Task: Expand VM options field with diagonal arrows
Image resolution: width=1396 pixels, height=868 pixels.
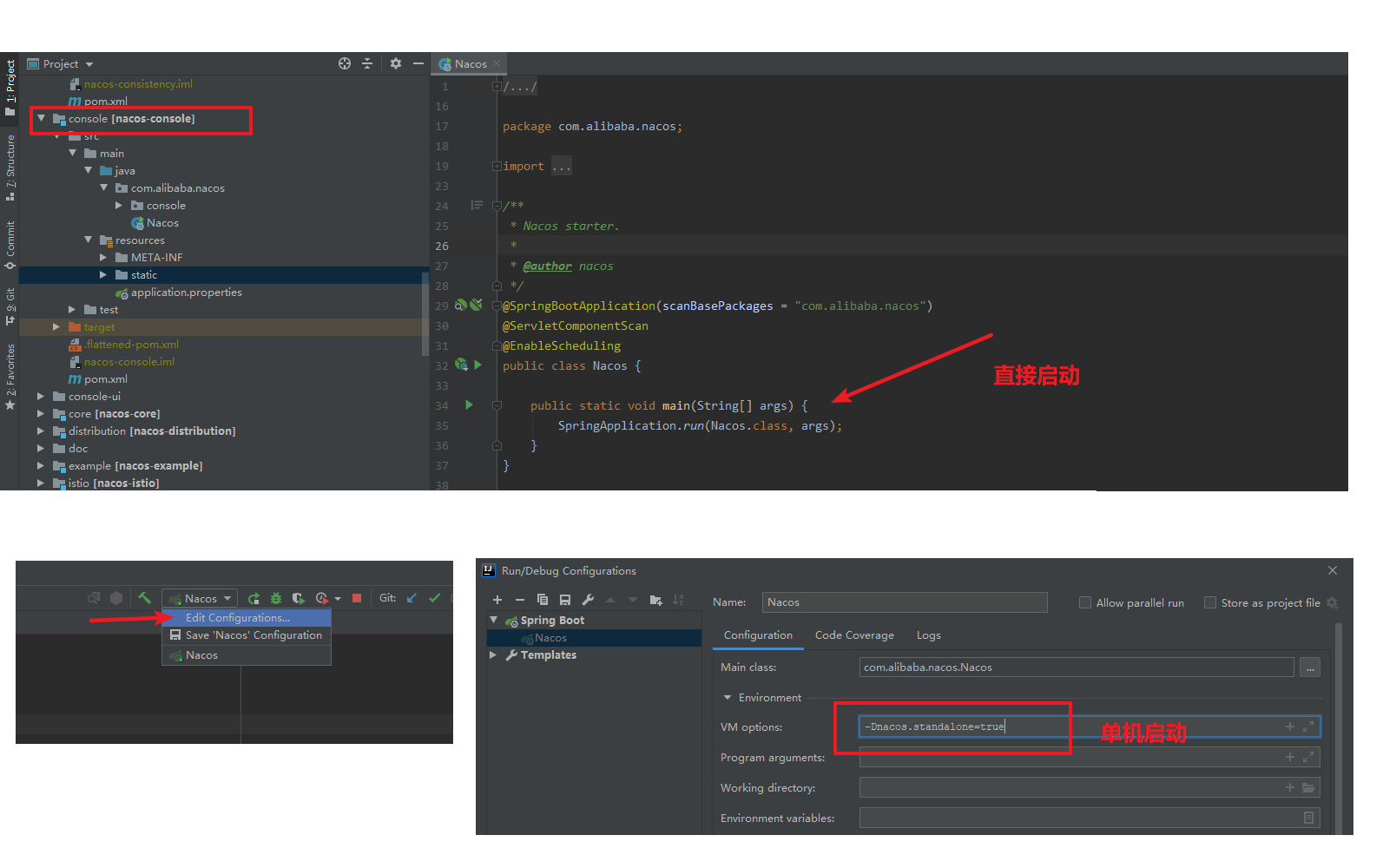Action: click(x=1308, y=727)
